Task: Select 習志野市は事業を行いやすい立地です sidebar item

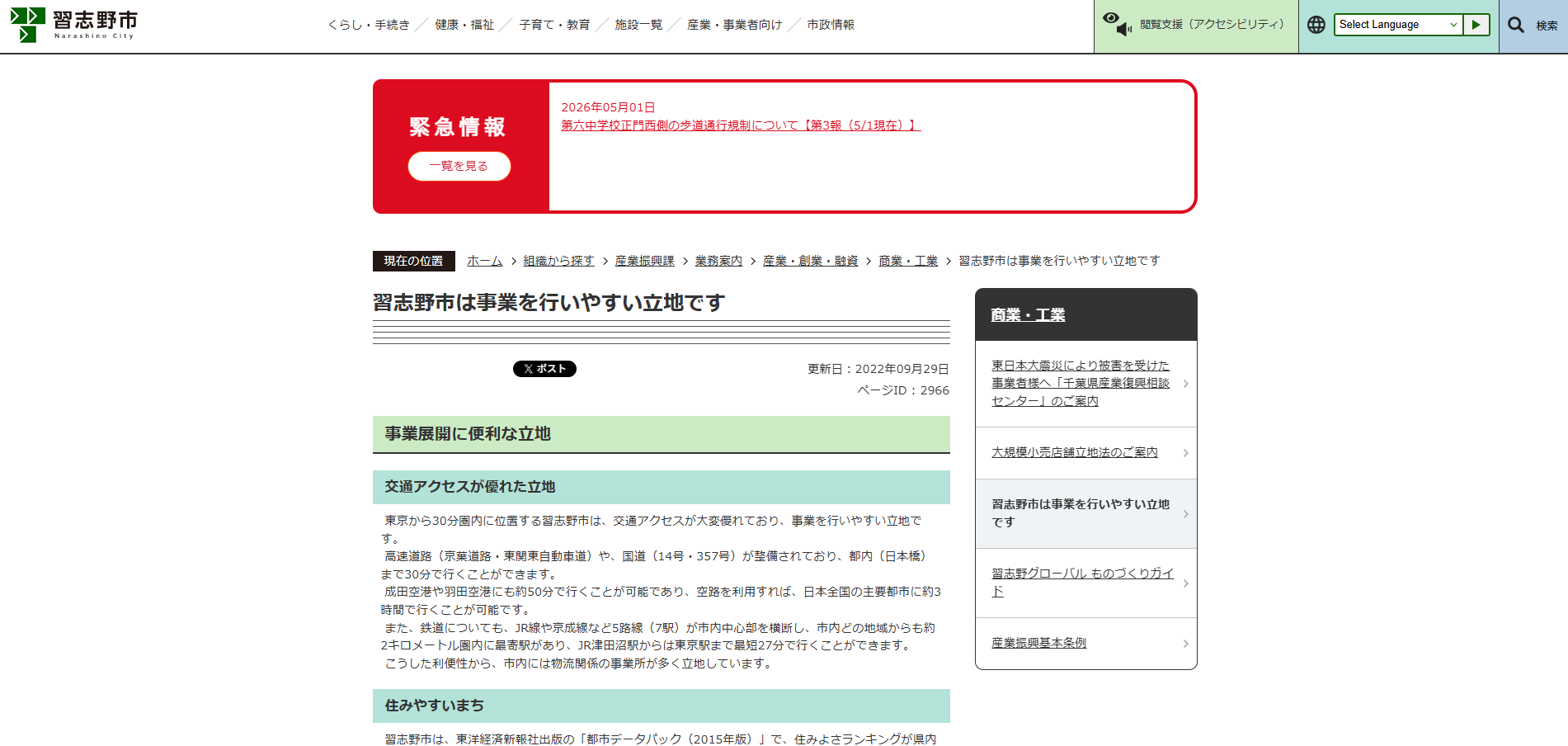Action: (1085, 513)
